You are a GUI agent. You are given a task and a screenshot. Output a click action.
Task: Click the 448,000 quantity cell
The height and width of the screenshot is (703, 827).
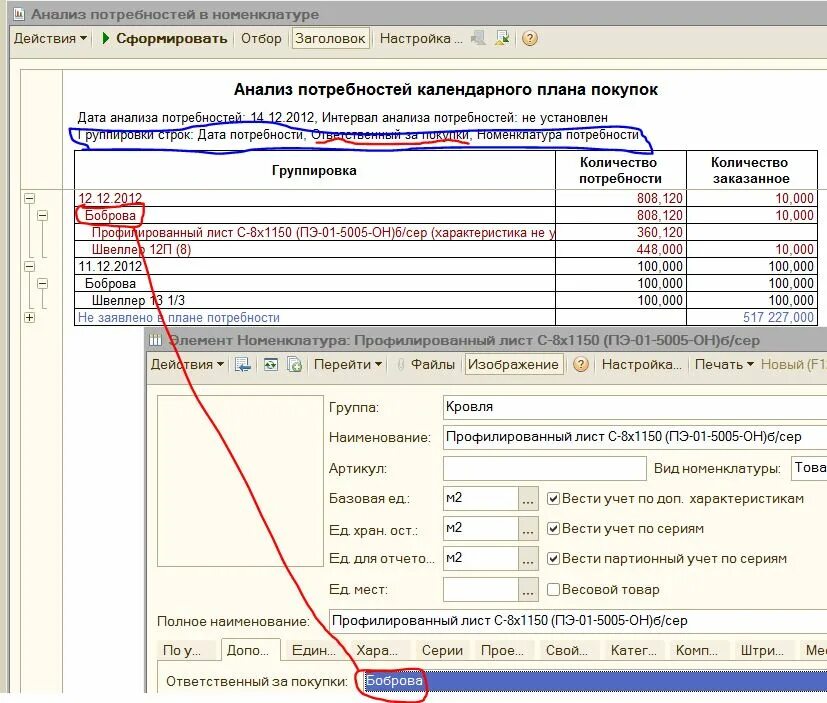[x=621, y=249]
